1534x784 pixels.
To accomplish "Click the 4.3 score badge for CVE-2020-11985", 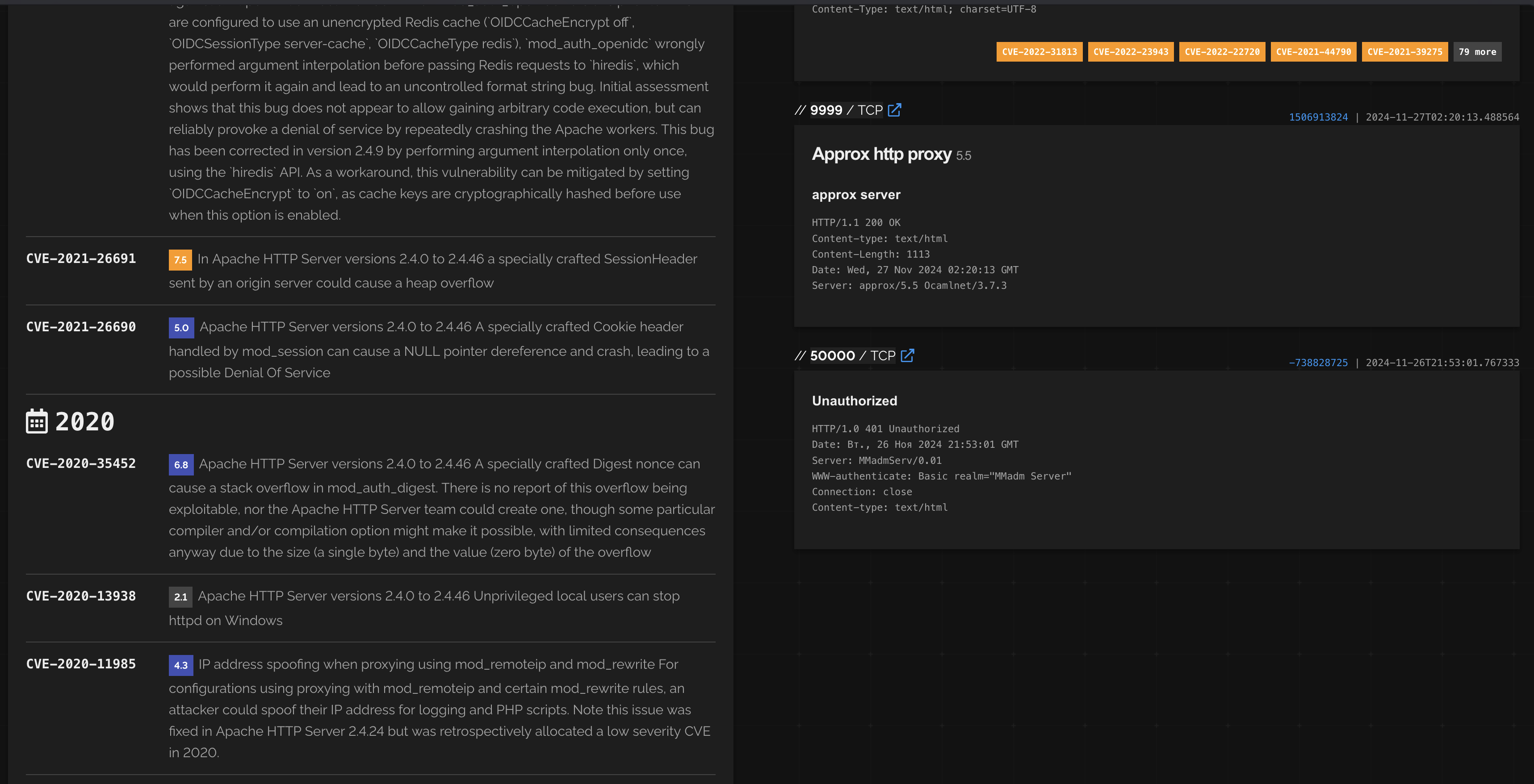I will [181, 665].
